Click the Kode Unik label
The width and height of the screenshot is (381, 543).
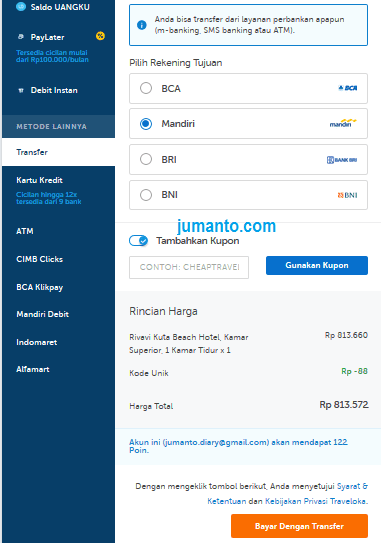[149, 373]
